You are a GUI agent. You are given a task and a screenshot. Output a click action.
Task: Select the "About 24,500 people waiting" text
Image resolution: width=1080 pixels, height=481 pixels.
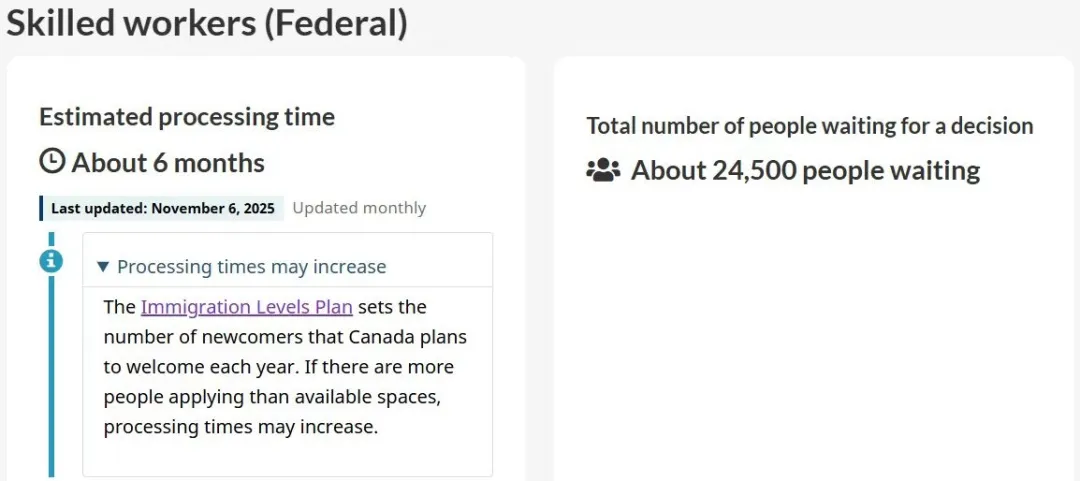tap(805, 171)
